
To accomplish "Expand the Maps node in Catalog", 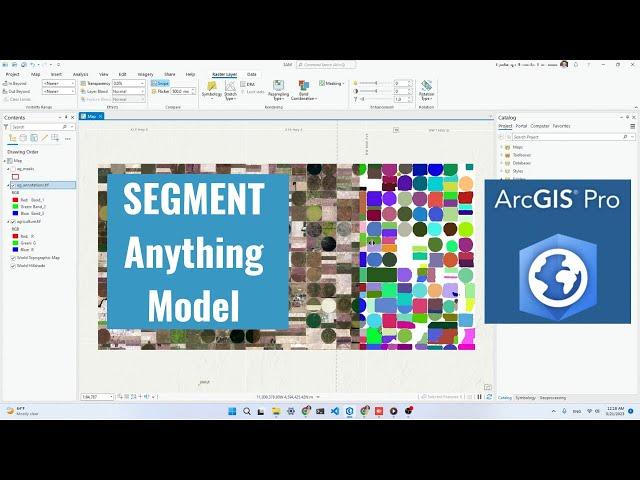I will click(502, 147).
